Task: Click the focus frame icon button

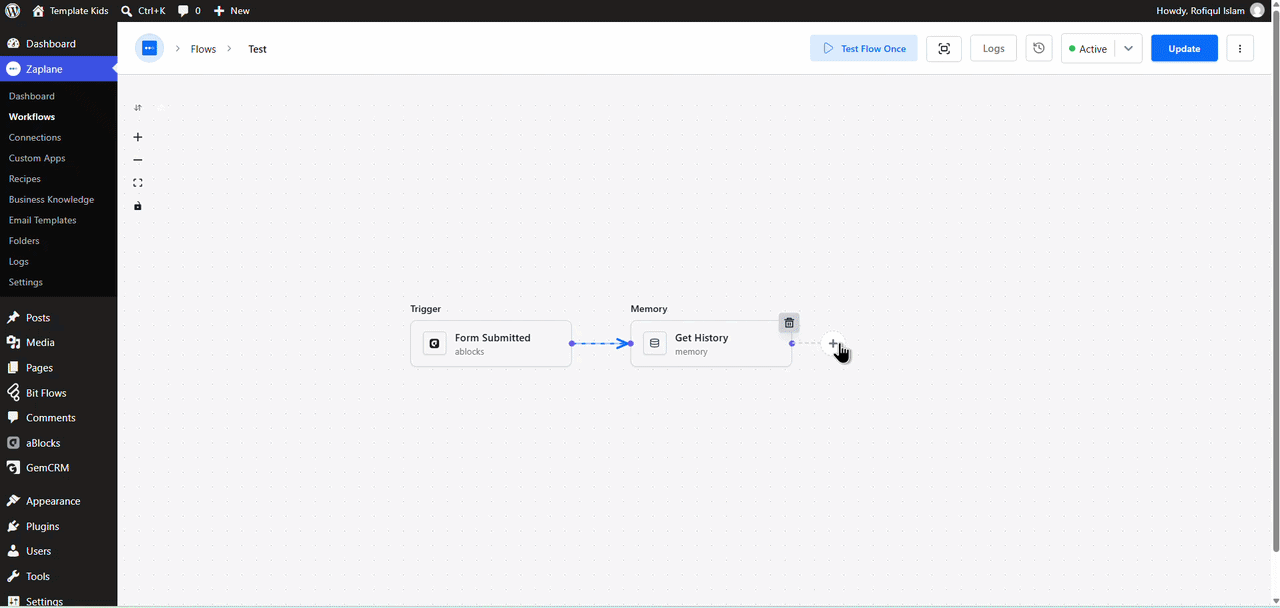Action: coord(944,48)
